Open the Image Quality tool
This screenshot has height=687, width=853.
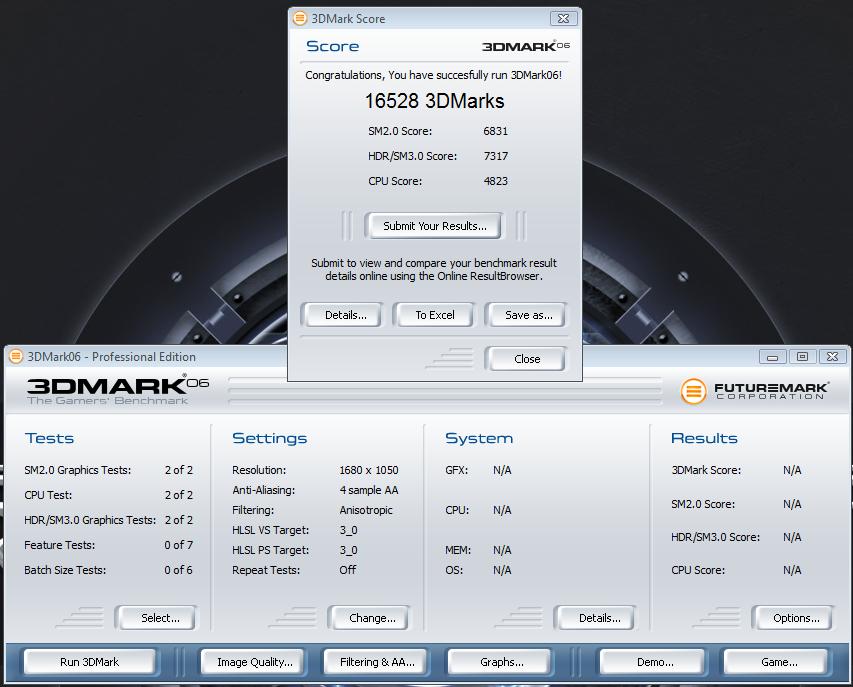255,662
